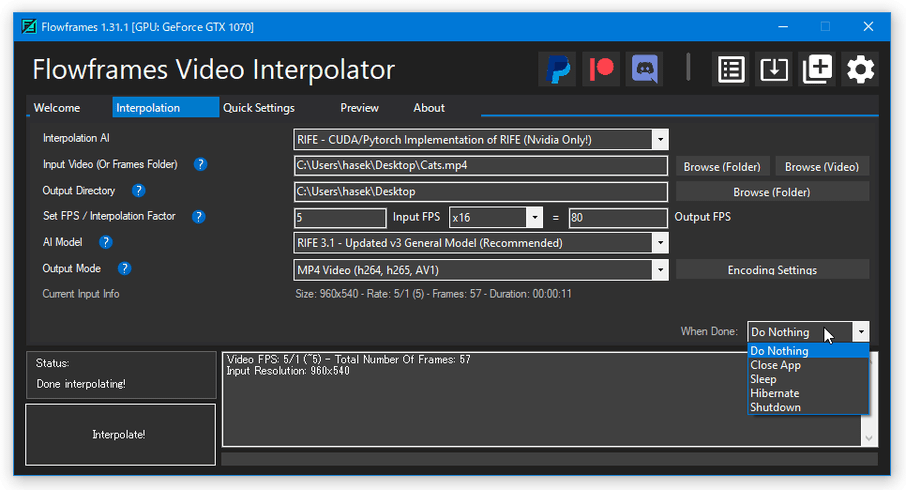Image resolution: width=906 pixels, height=490 pixels.
Task: Choose Sleep in When Done list
Action: [x=808, y=379]
